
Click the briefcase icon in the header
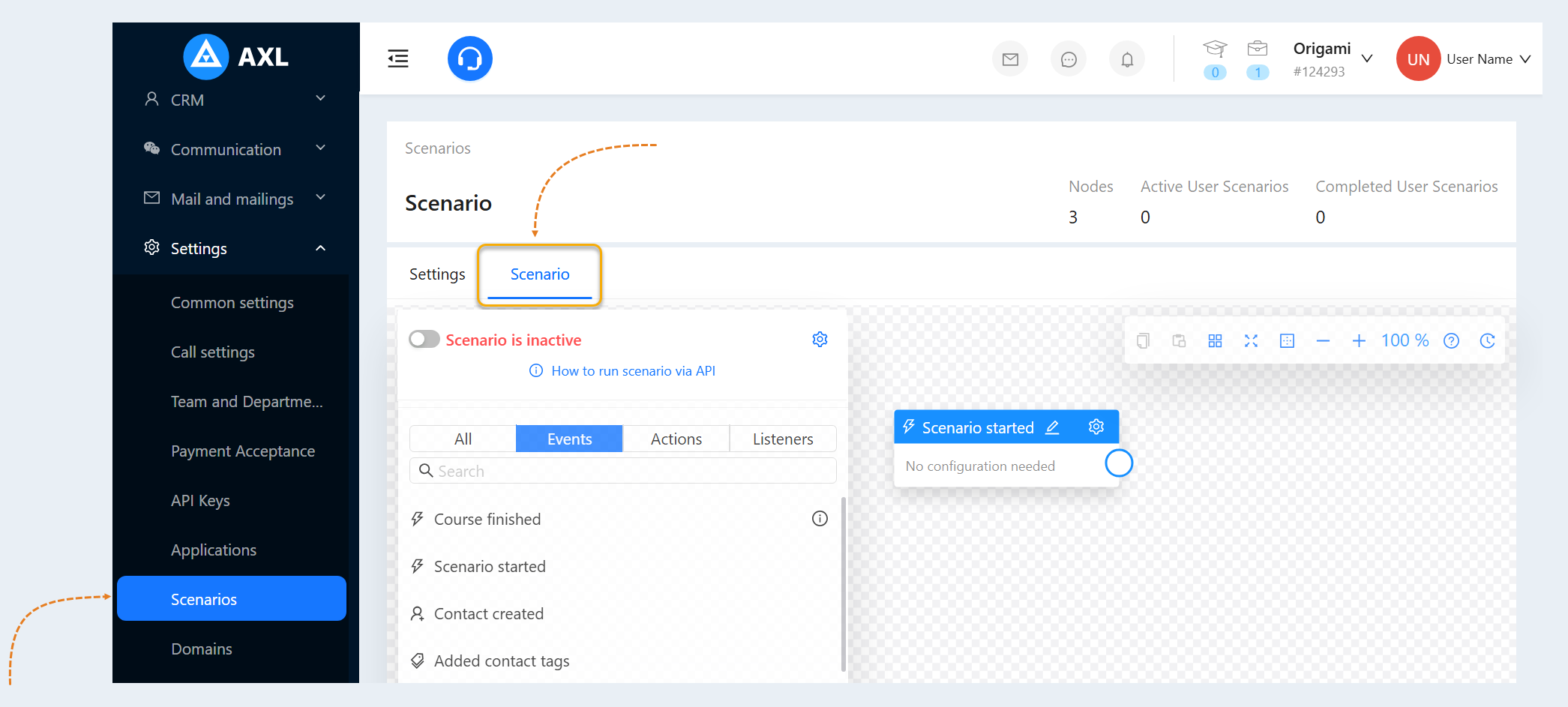(x=1258, y=49)
